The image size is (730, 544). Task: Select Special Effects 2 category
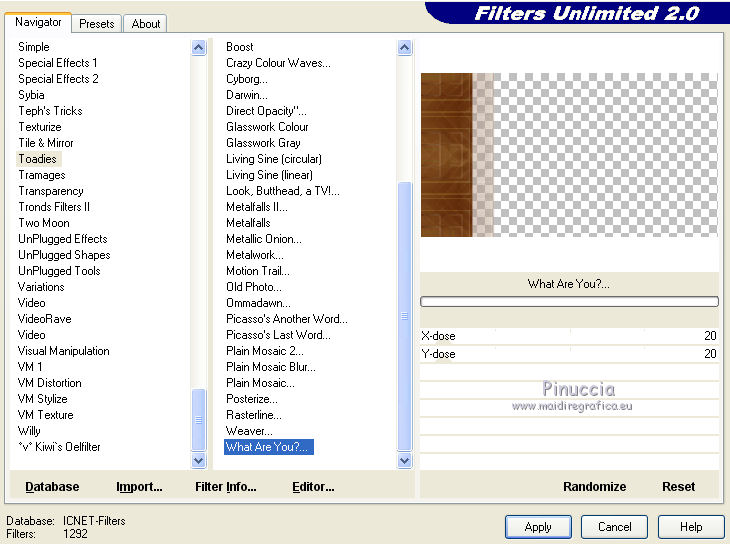pos(58,79)
